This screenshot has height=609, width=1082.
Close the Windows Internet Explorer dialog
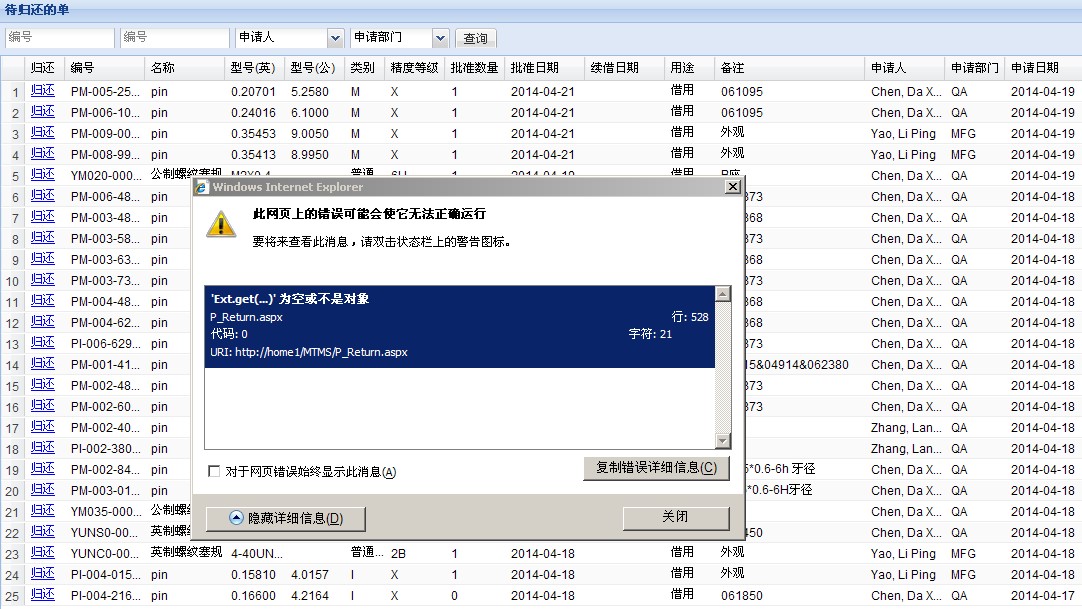tap(733, 187)
